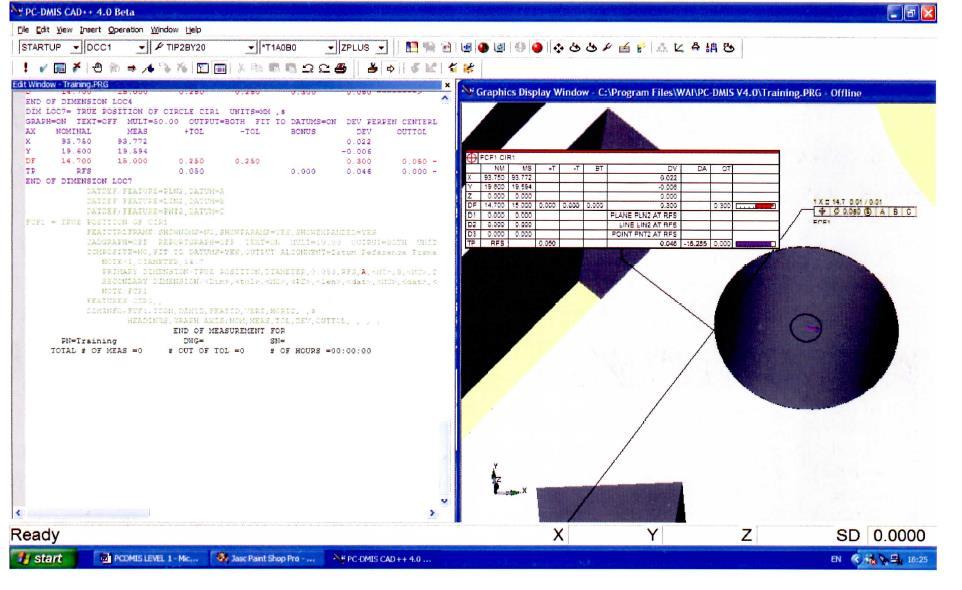
Task: Click the 'END OF DIMENSION LOC7' line
Action: pyautogui.click(x=79, y=181)
